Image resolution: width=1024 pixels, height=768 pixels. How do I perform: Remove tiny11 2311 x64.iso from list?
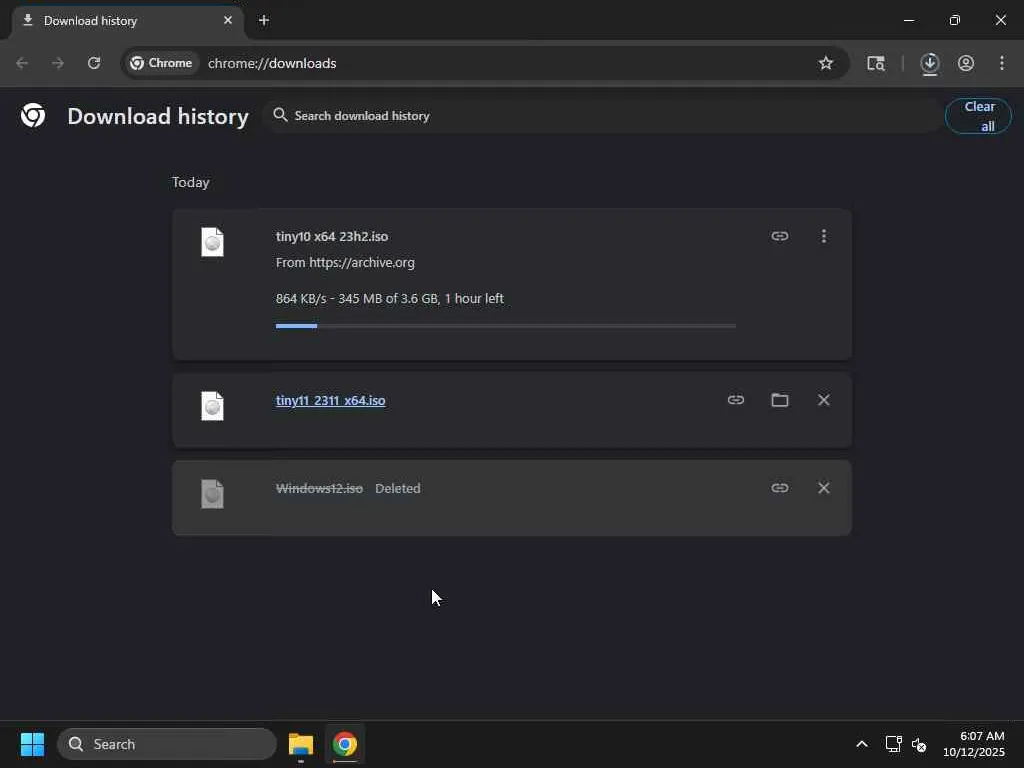click(824, 400)
